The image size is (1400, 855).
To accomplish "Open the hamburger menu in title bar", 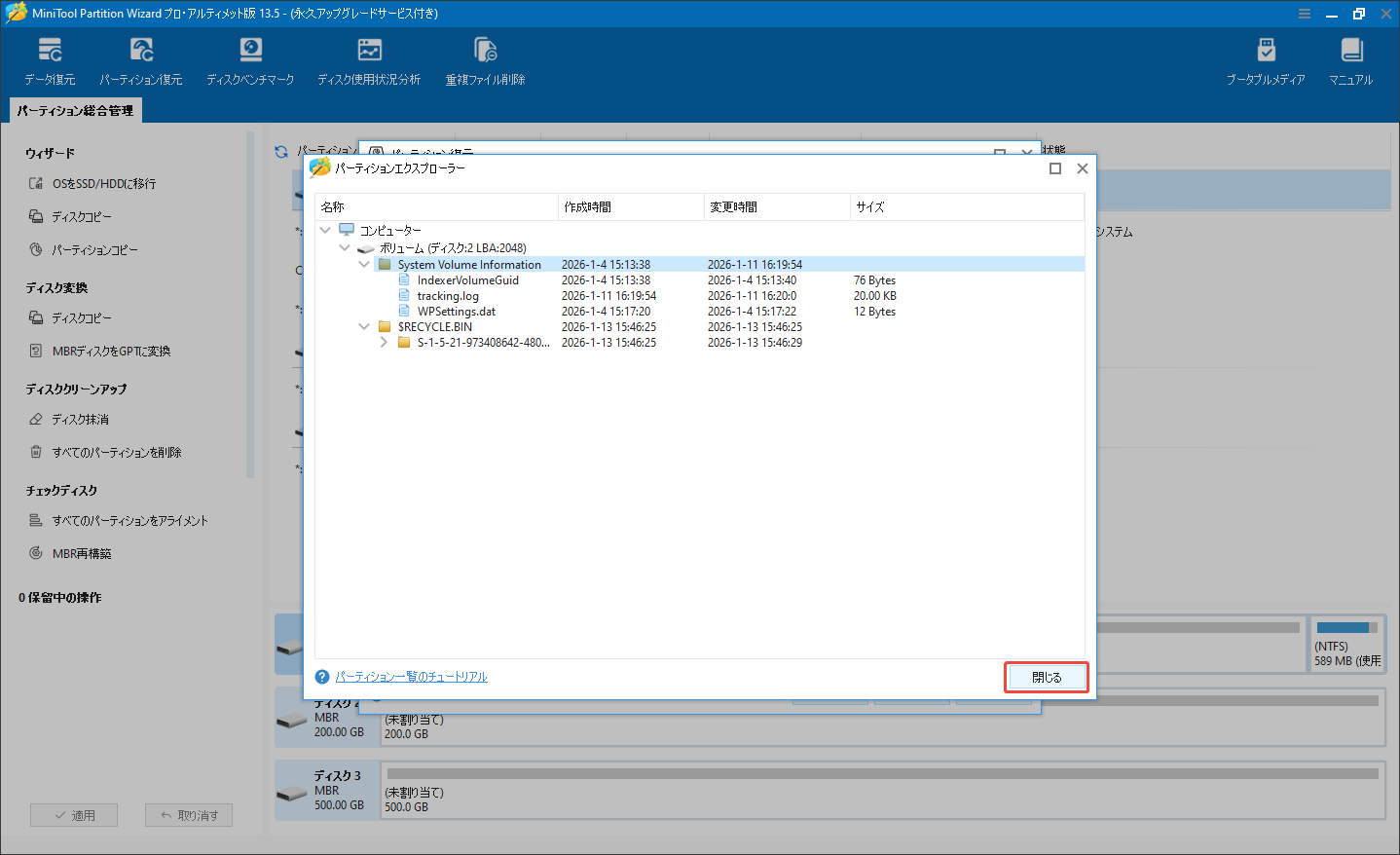I will 1304,13.
